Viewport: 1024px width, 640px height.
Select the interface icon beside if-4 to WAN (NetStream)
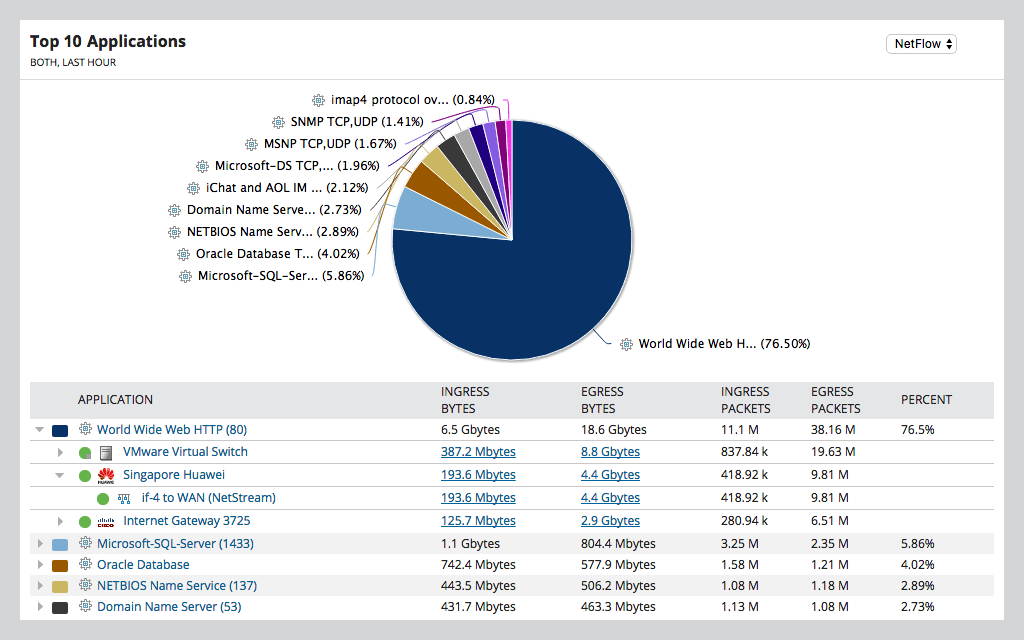124,497
